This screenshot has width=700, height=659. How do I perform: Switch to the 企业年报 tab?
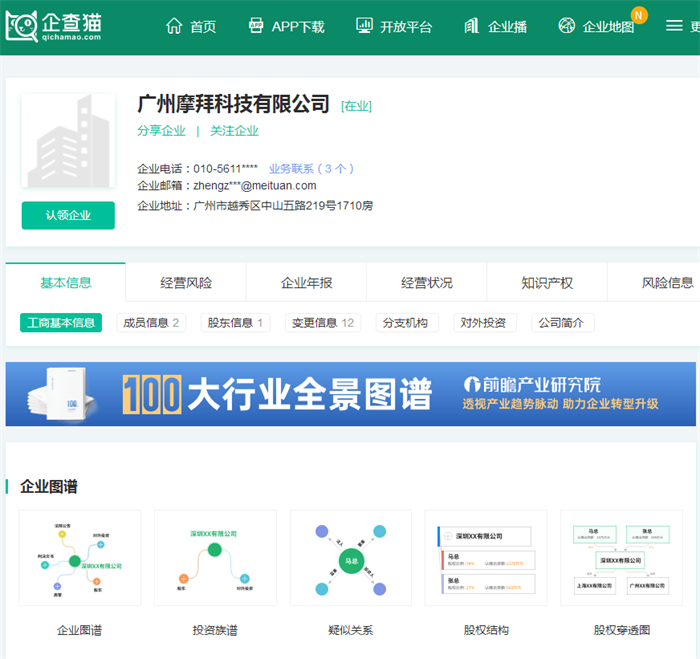tap(306, 283)
